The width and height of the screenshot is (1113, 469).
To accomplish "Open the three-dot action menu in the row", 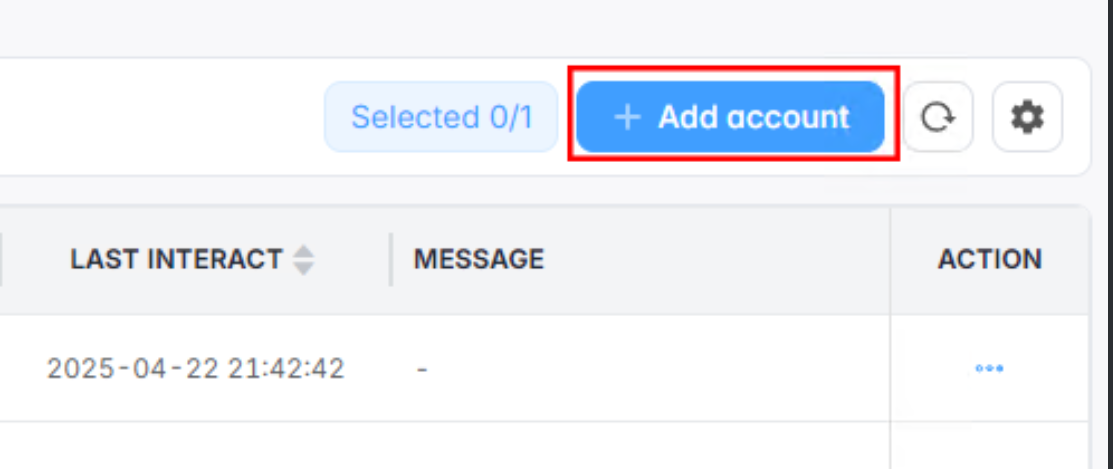I will [x=989, y=368].
